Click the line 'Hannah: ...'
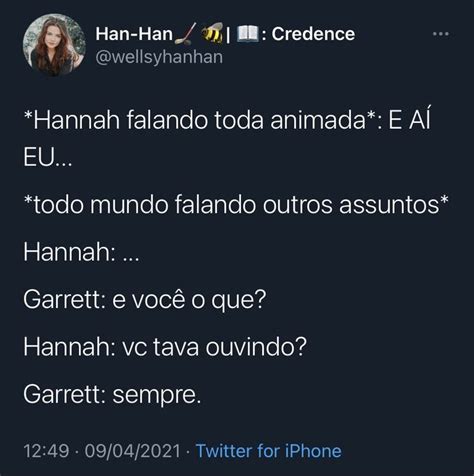 81,252
